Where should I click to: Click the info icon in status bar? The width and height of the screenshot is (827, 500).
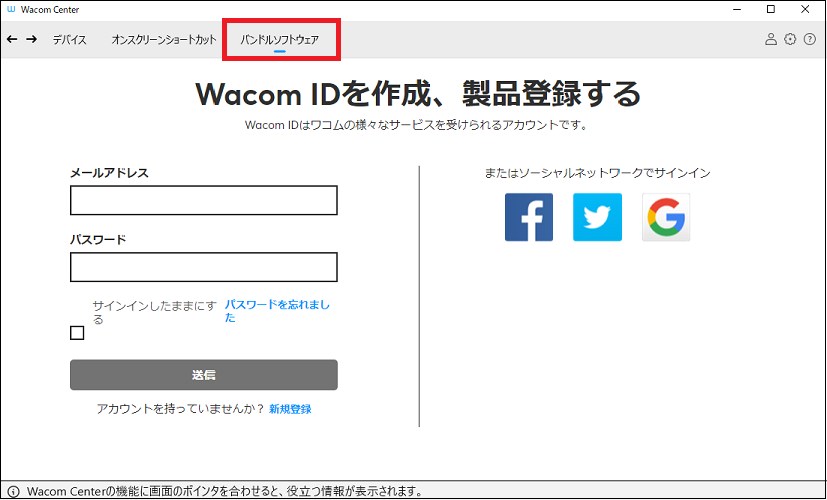(x=13, y=492)
